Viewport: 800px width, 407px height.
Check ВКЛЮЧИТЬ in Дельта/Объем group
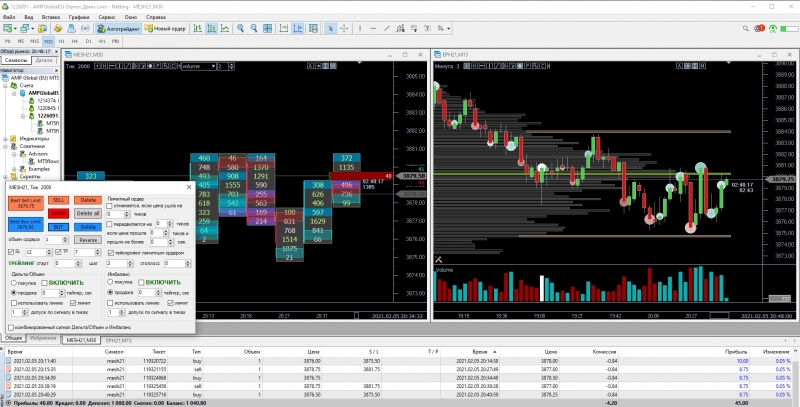[44, 283]
